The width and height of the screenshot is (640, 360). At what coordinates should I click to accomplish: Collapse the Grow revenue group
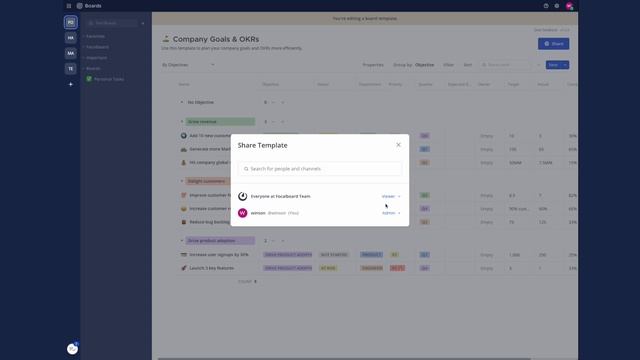[x=182, y=122]
